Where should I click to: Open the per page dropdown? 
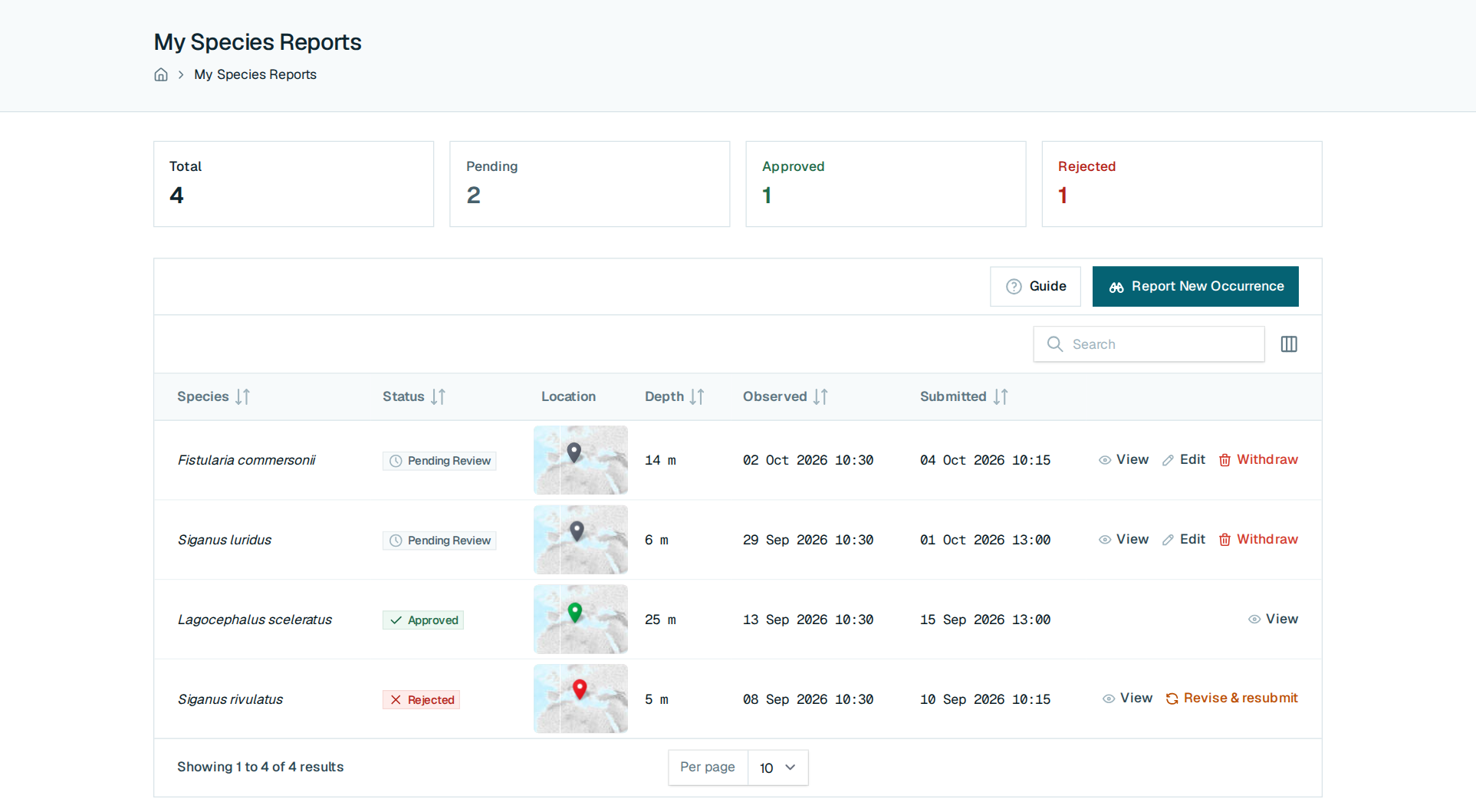click(x=777, y=768)
